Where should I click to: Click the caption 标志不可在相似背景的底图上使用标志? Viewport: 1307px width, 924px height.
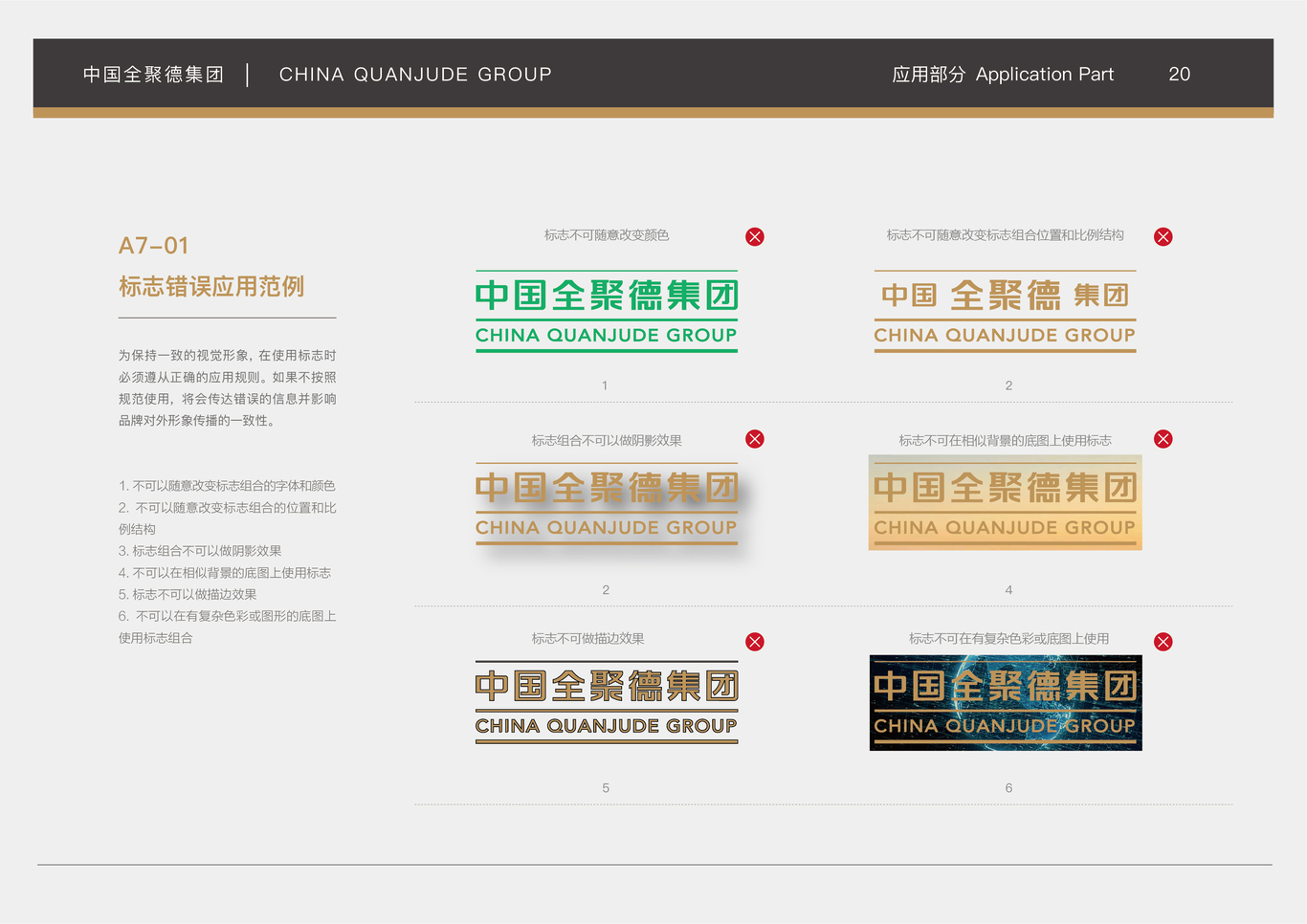pos(1005,441)
